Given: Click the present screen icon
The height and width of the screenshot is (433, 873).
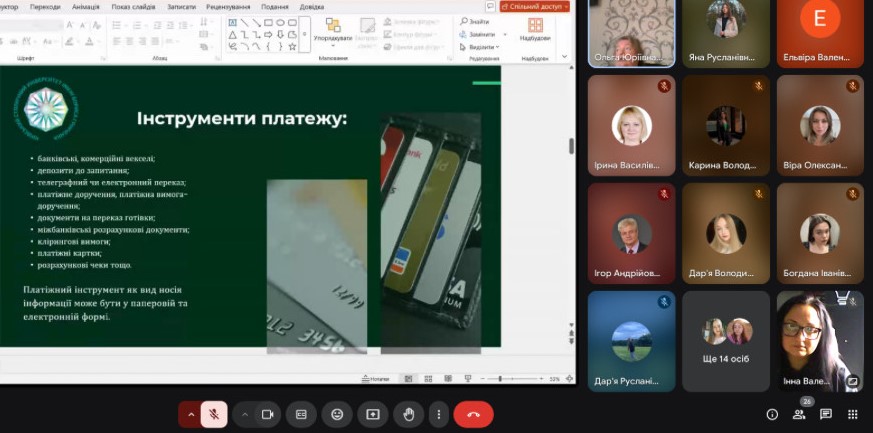Looking at the screenshot, I should click(373, 414).
